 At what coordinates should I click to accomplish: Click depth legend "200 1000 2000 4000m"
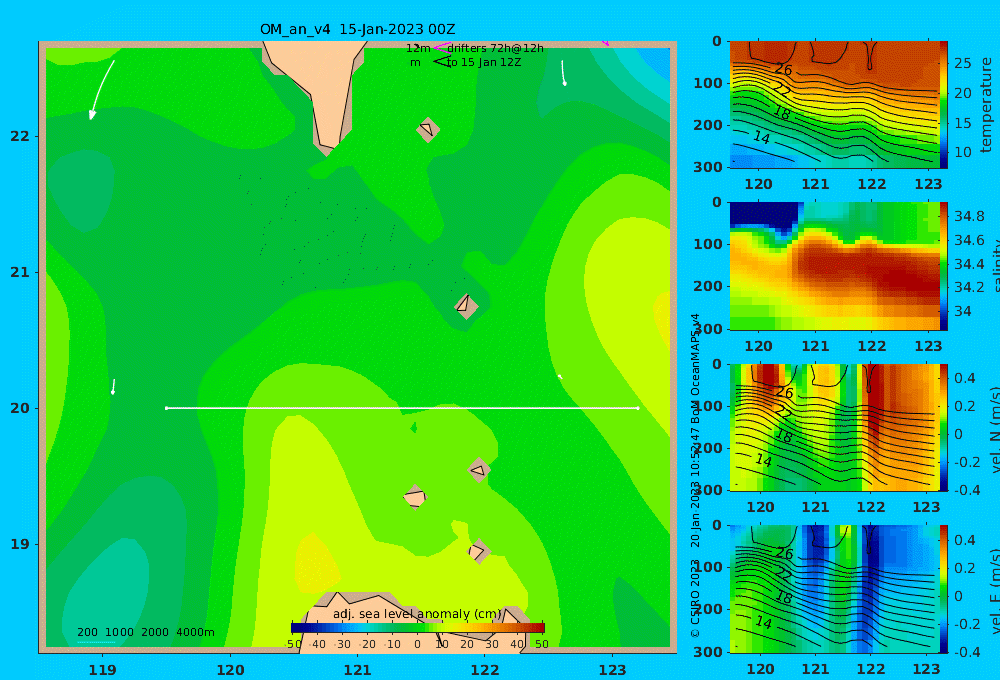(145, 632)
